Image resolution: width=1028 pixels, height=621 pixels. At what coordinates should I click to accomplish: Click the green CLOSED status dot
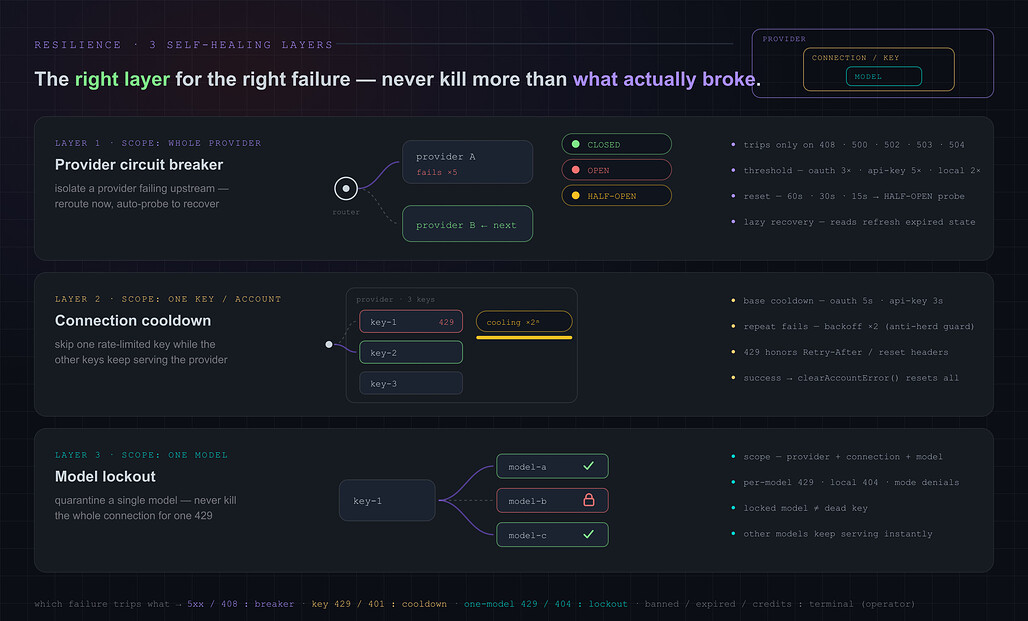click(x=576, y=144)
